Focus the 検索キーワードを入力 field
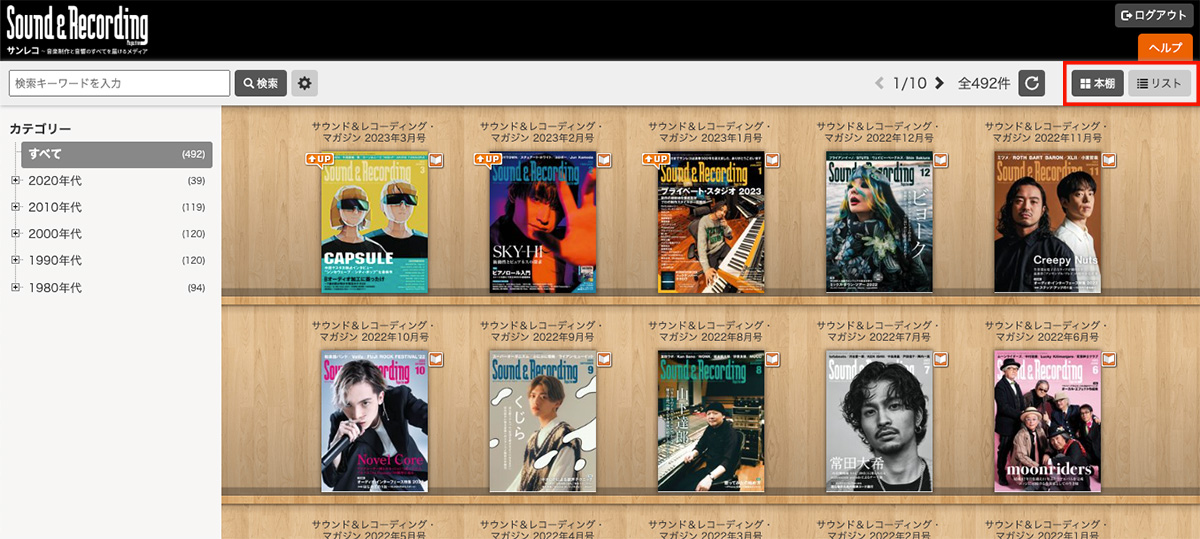This screenshot has width=1200, height=539. coord(120,83)
